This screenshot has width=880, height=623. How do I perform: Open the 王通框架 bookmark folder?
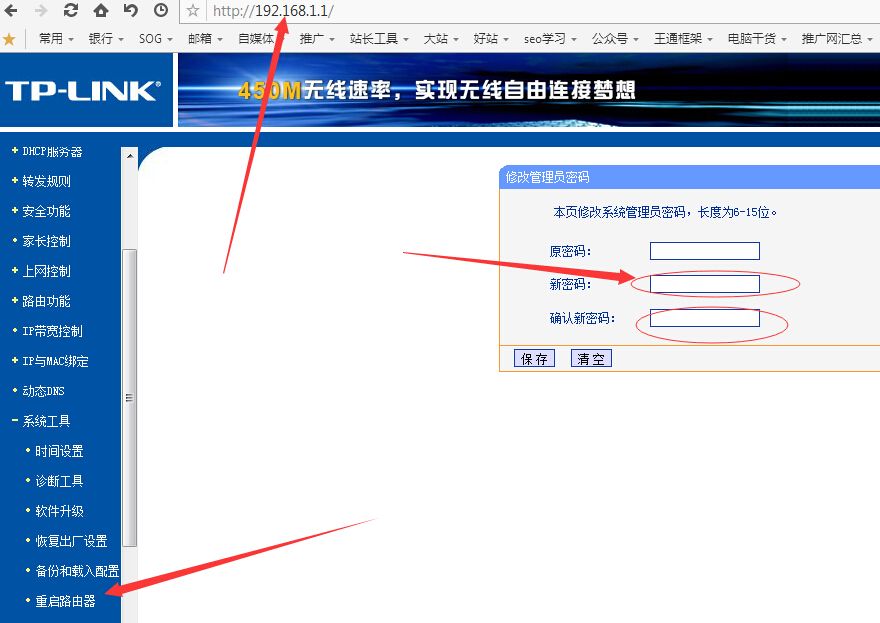click(x=684, y=39)
